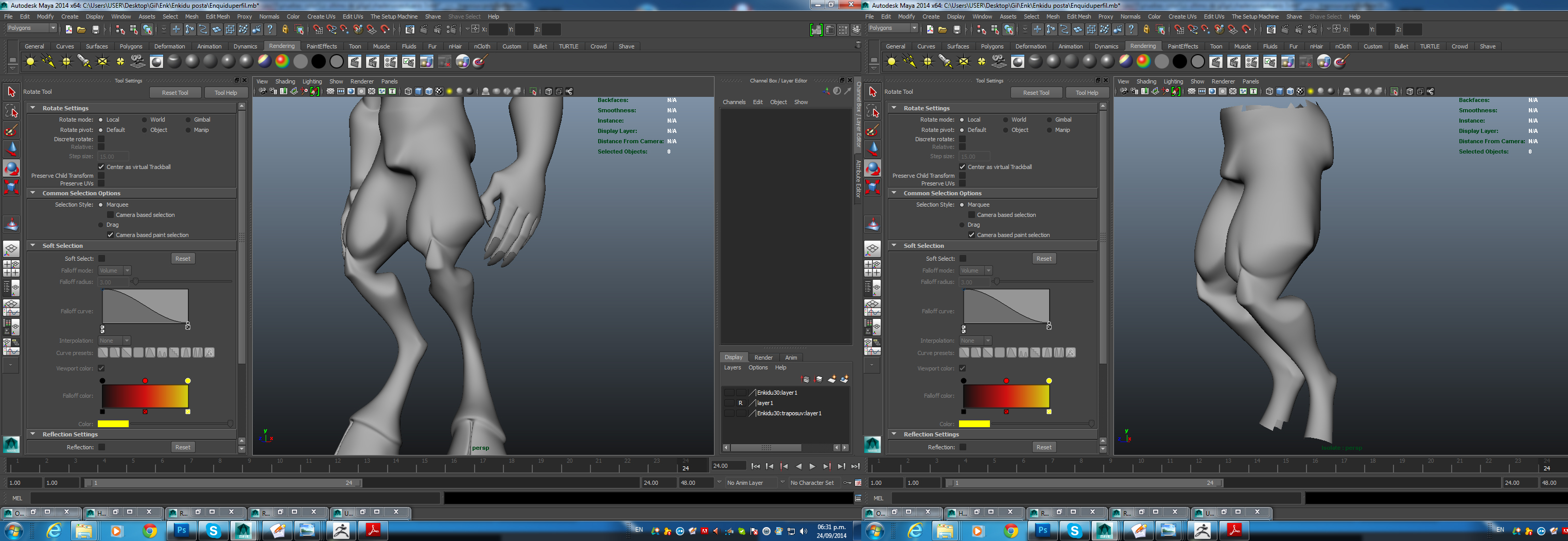This screenshot has height=541, width=1568.
Task: Create a camera using left shelf icon
Action: click(x=138, y=61)
